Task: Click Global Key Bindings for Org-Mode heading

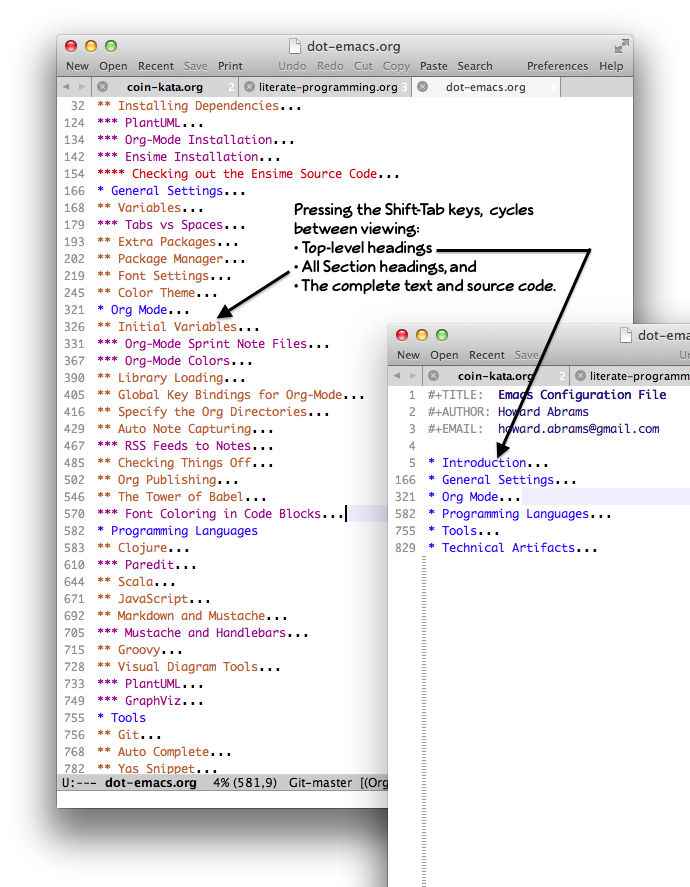Action: coord(231,395)
